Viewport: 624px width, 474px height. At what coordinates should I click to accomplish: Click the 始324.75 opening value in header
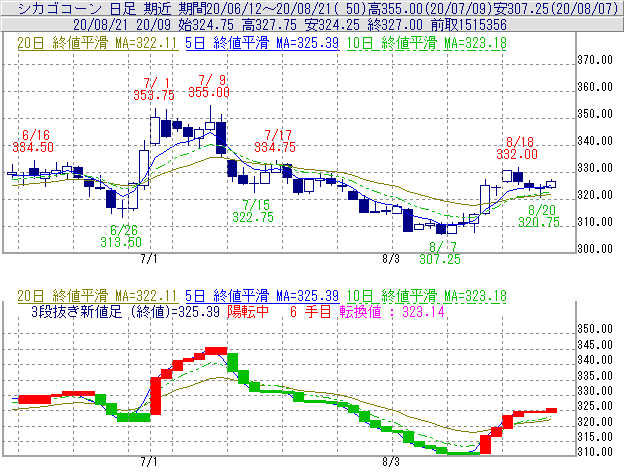click(206, 25)
